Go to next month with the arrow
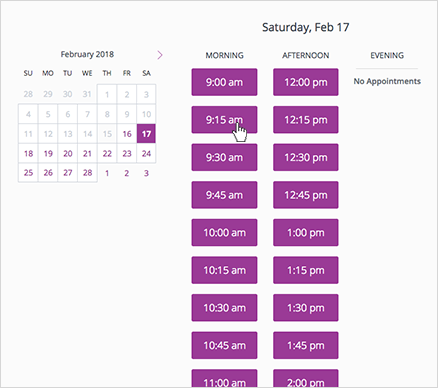Screen dimensions: 438x388 pyautogui.click(x=160, y=55)
